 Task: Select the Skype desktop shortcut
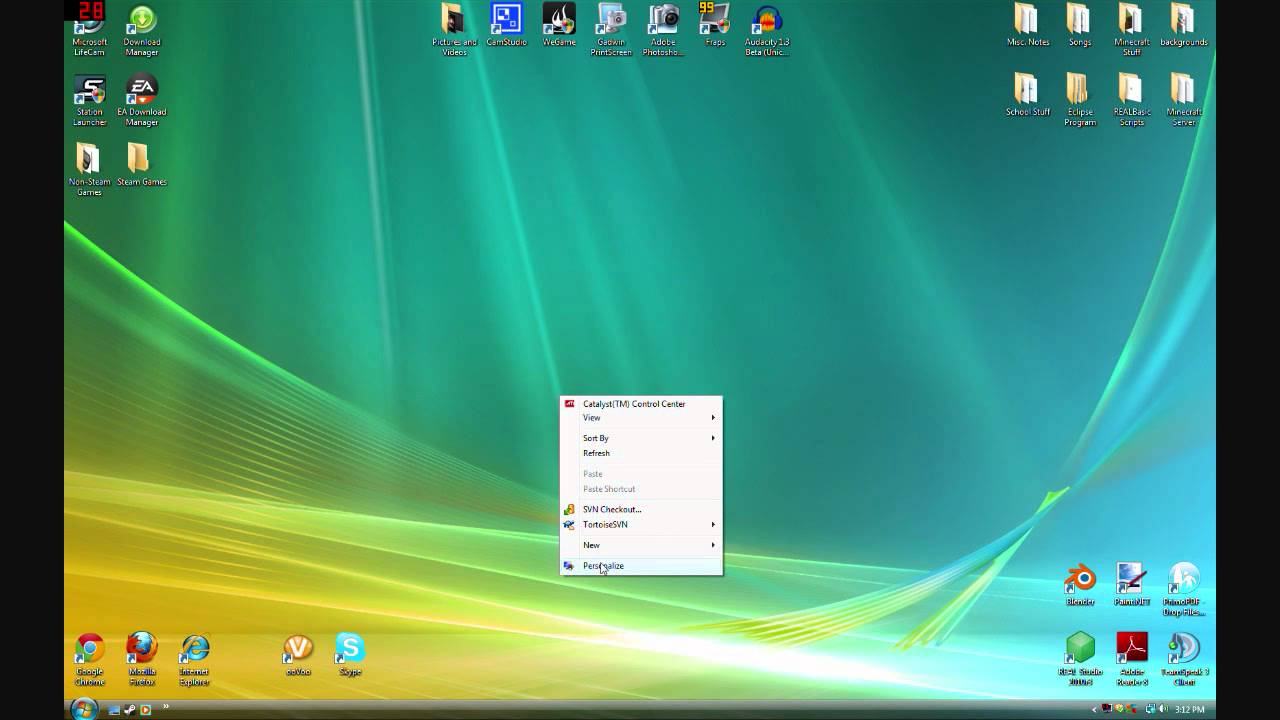click(x=350, y=655)
